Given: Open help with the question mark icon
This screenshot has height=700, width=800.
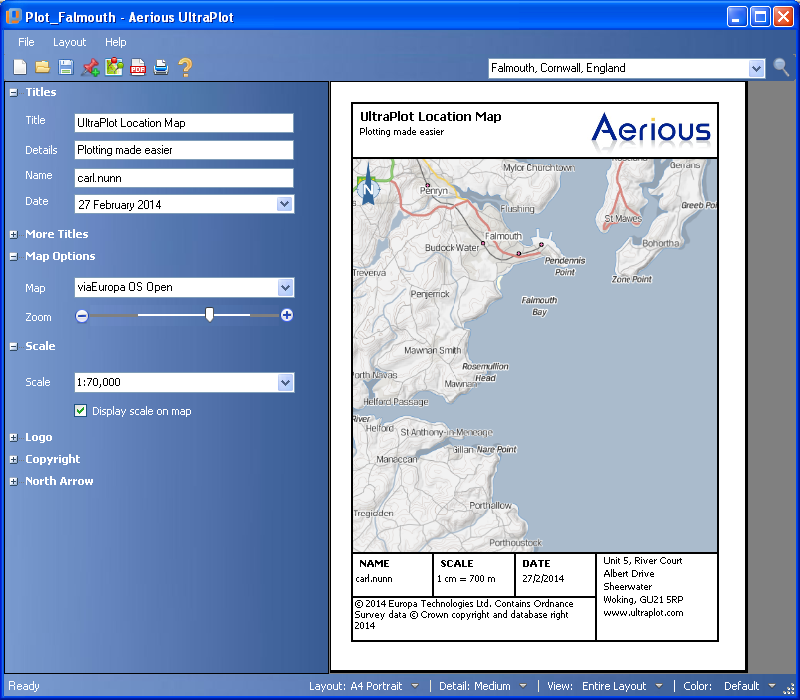Looking at the screenshot, I should pyautogui.click(x=185, y=67).
